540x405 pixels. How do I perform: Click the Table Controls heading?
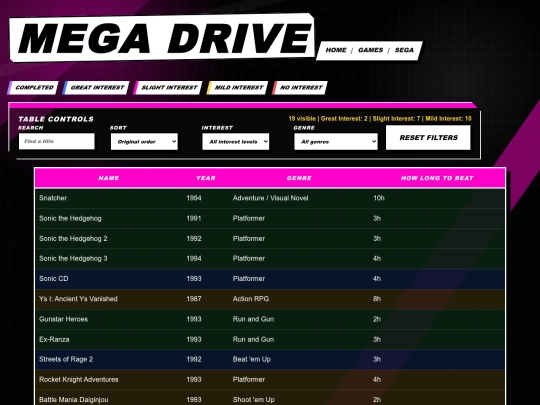(x=56, y=119)
